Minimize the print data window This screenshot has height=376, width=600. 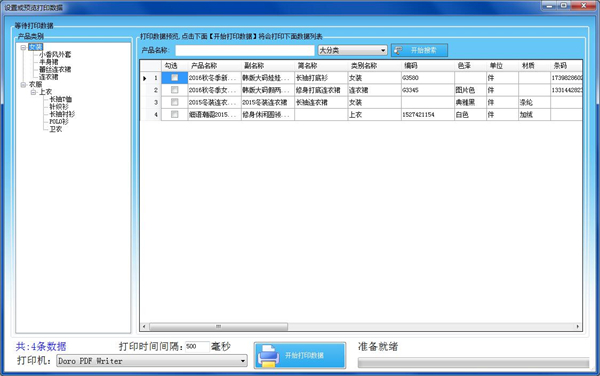point(549,6)
